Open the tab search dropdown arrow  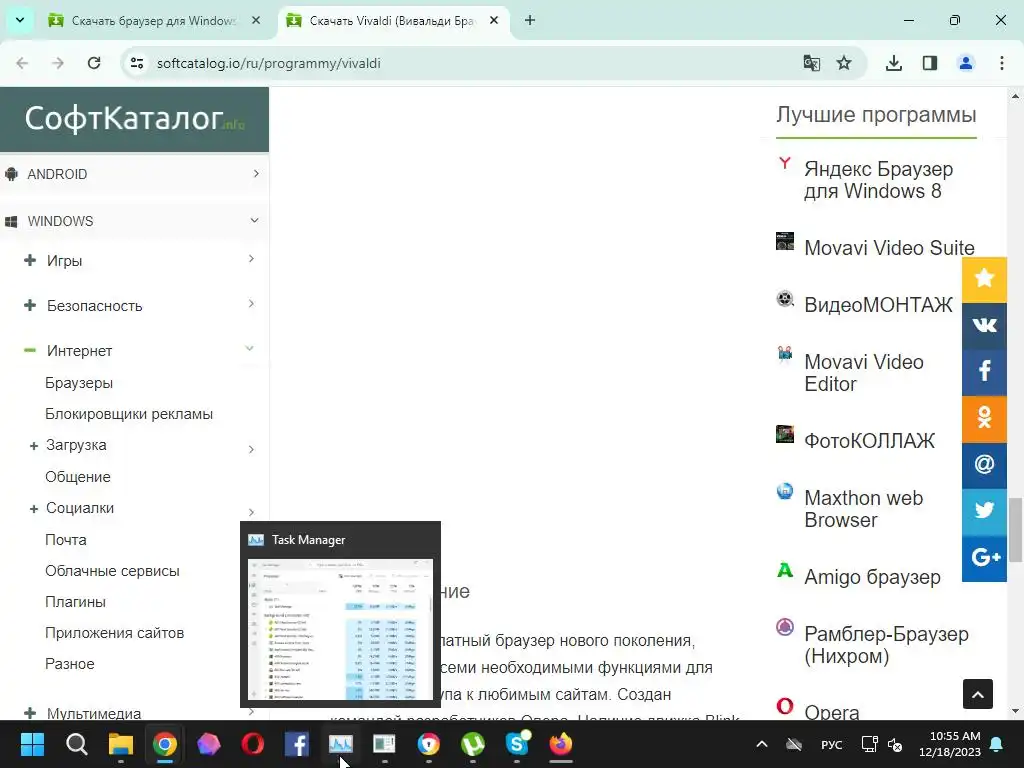point(20,20)
